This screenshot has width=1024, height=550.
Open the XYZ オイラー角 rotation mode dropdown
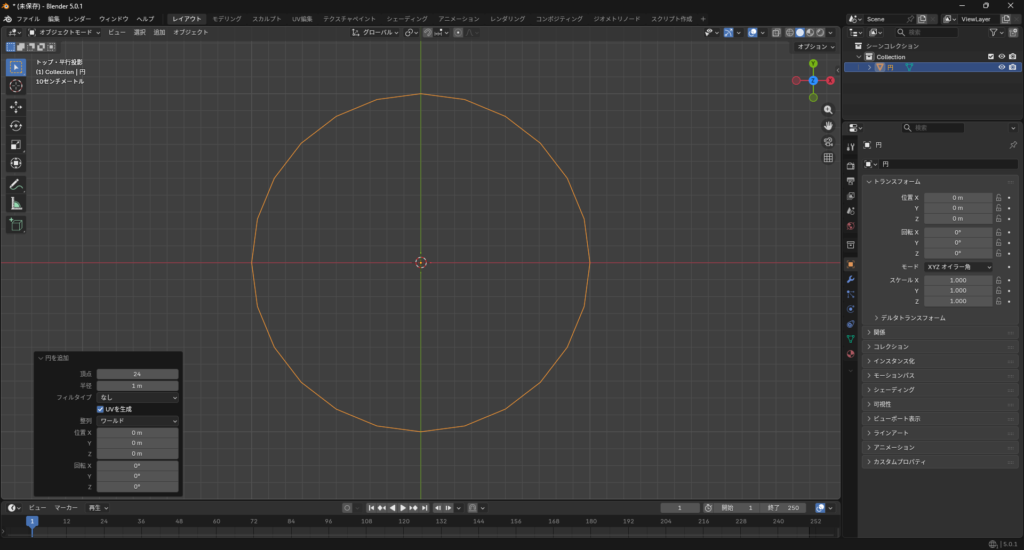click(x=958, y=267)
